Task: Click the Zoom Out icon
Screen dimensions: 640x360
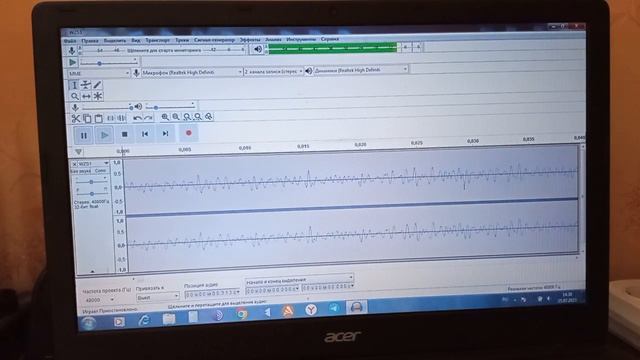Action: (176, 117)
